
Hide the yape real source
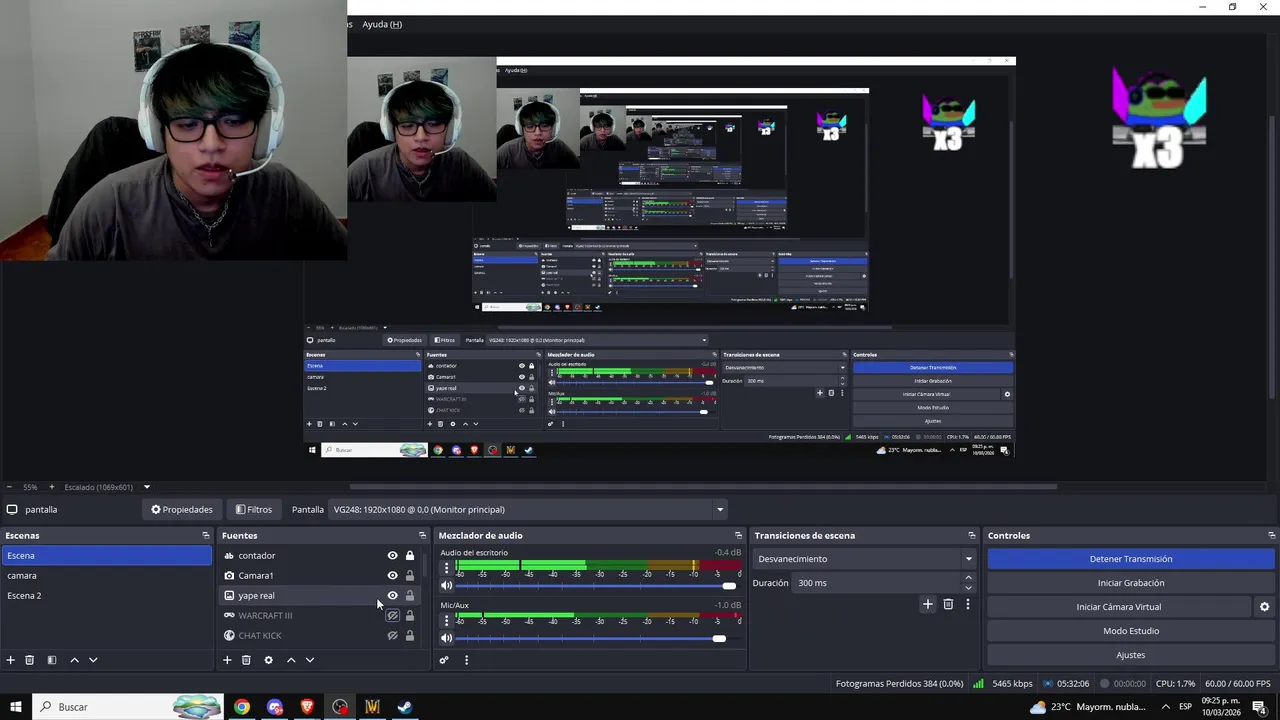[x=392, y=596]
